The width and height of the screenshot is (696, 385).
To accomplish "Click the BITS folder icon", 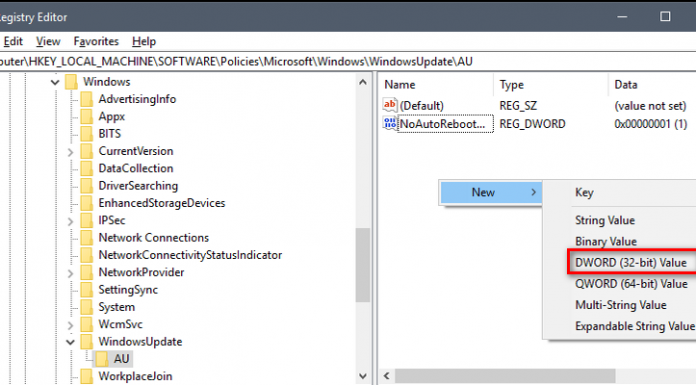I will [87, 134].
